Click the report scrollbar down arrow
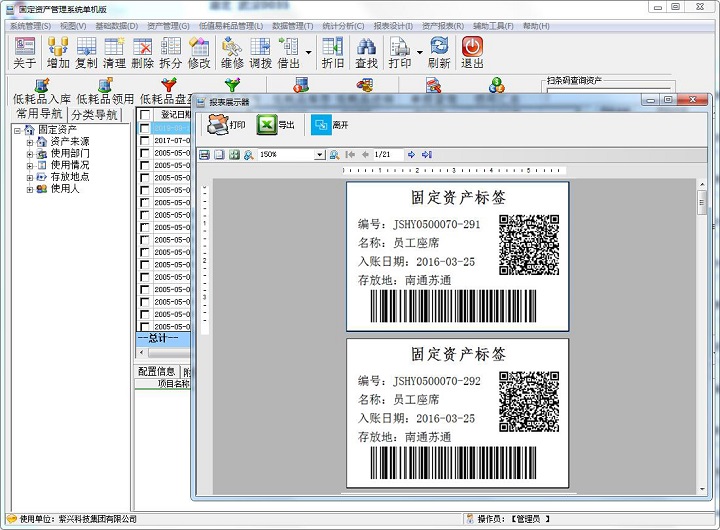This screenshot has height=530, width=720. (x=702, y=490)
